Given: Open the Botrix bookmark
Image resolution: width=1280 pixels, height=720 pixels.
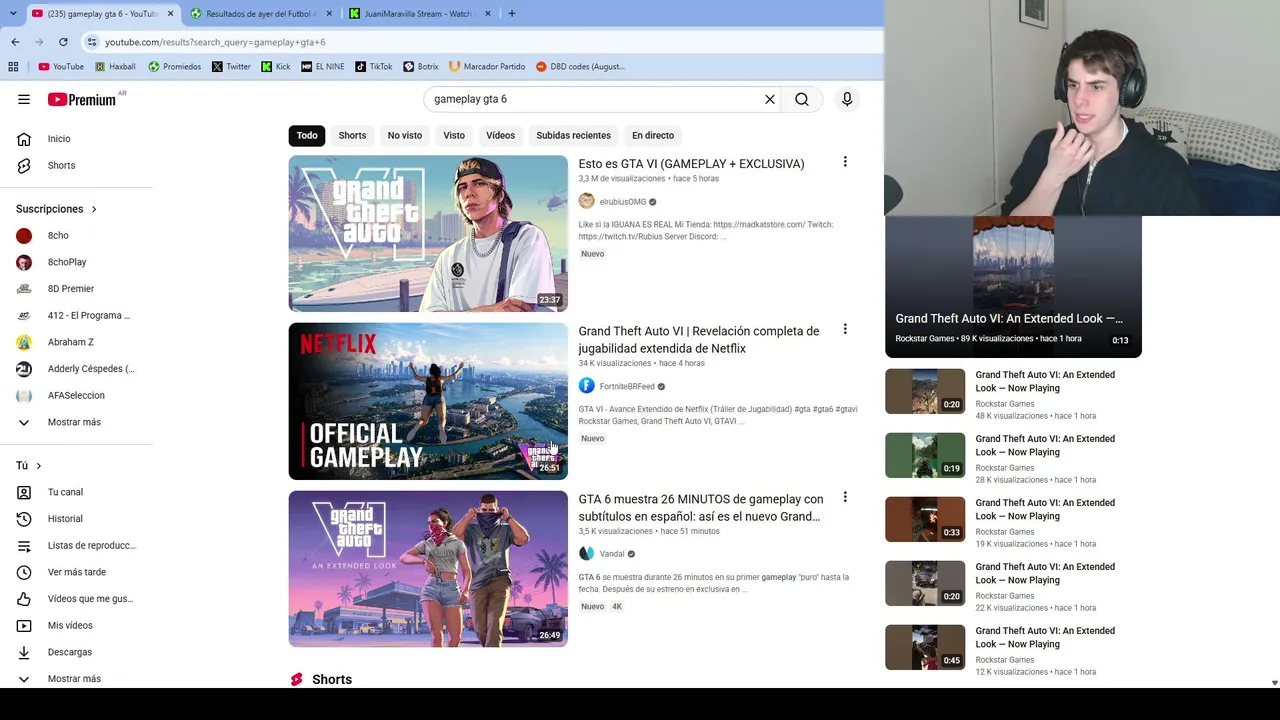Looking at the screenshot, I should pyautogui.click(x=421, y=67).
